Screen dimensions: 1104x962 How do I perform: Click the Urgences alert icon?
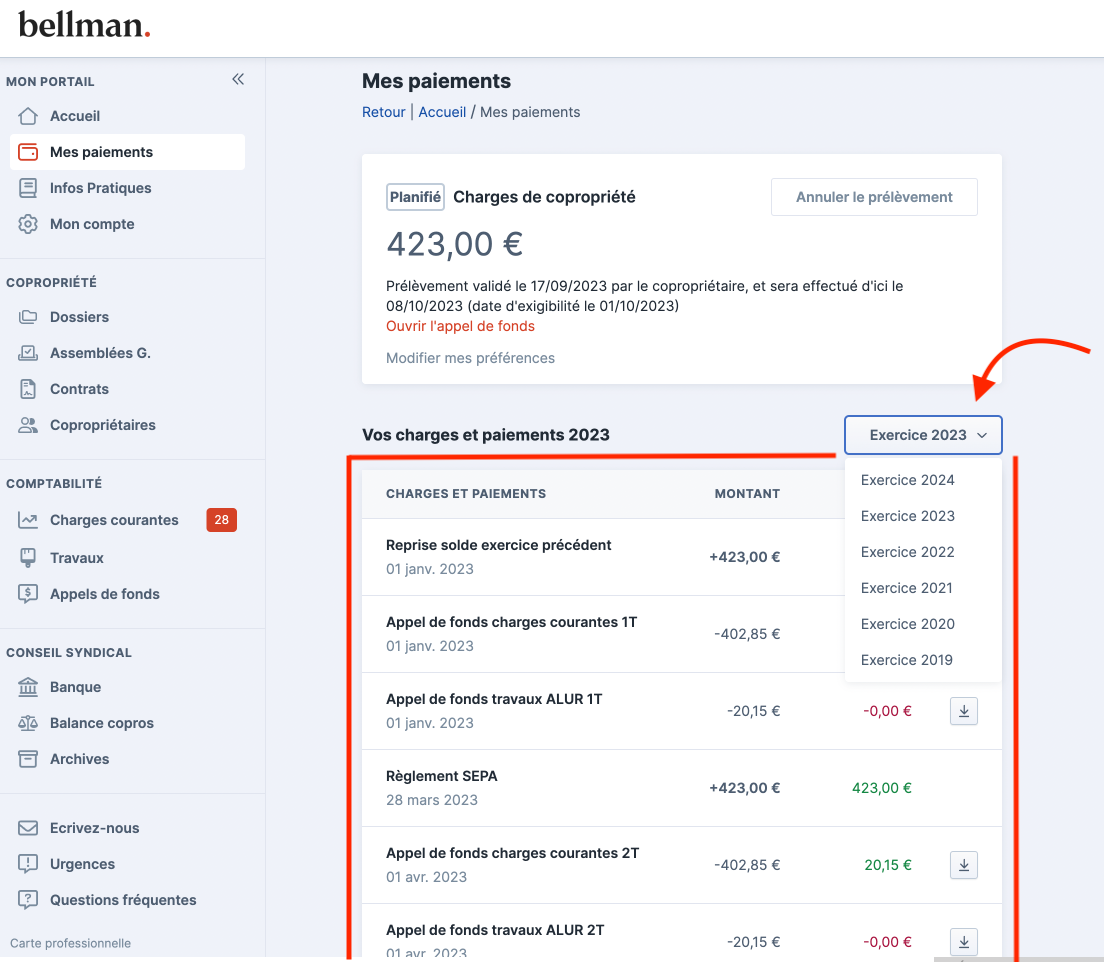(28, 864)
